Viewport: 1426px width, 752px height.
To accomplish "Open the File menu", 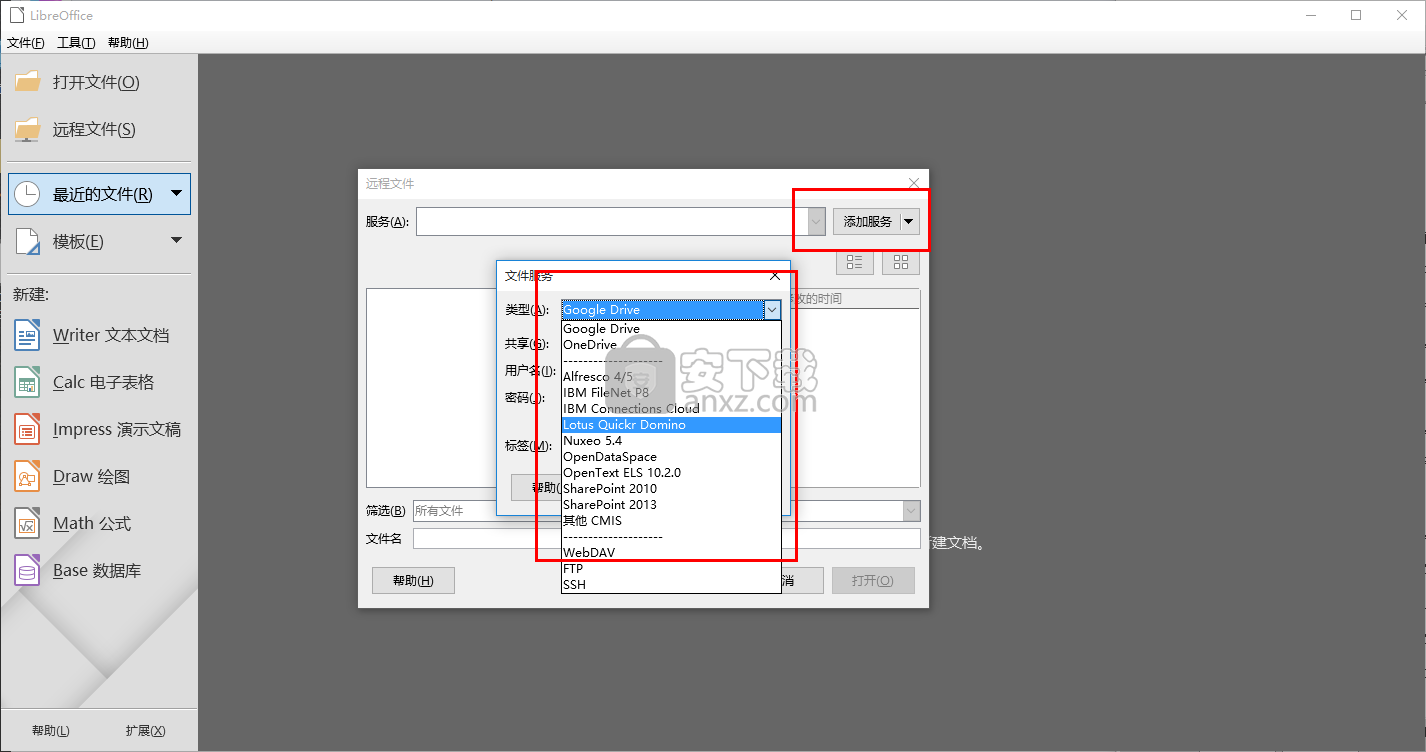I will [x=26, y=42].
